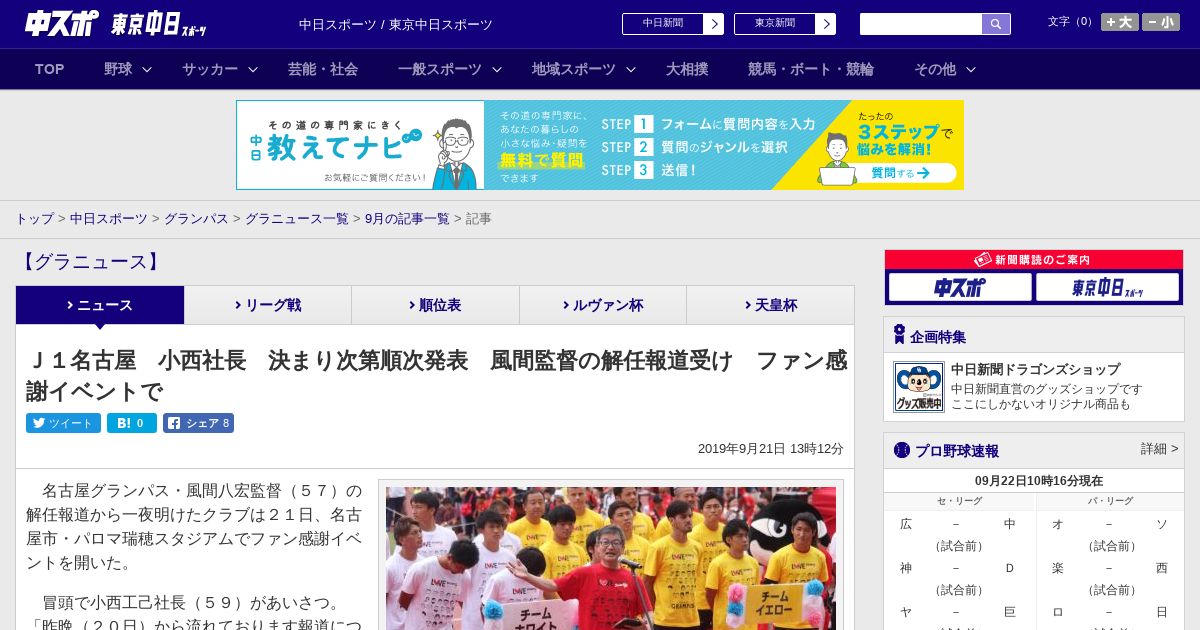
Task: Switch to the 順位表 tab
Action: (x=435, y=305)
